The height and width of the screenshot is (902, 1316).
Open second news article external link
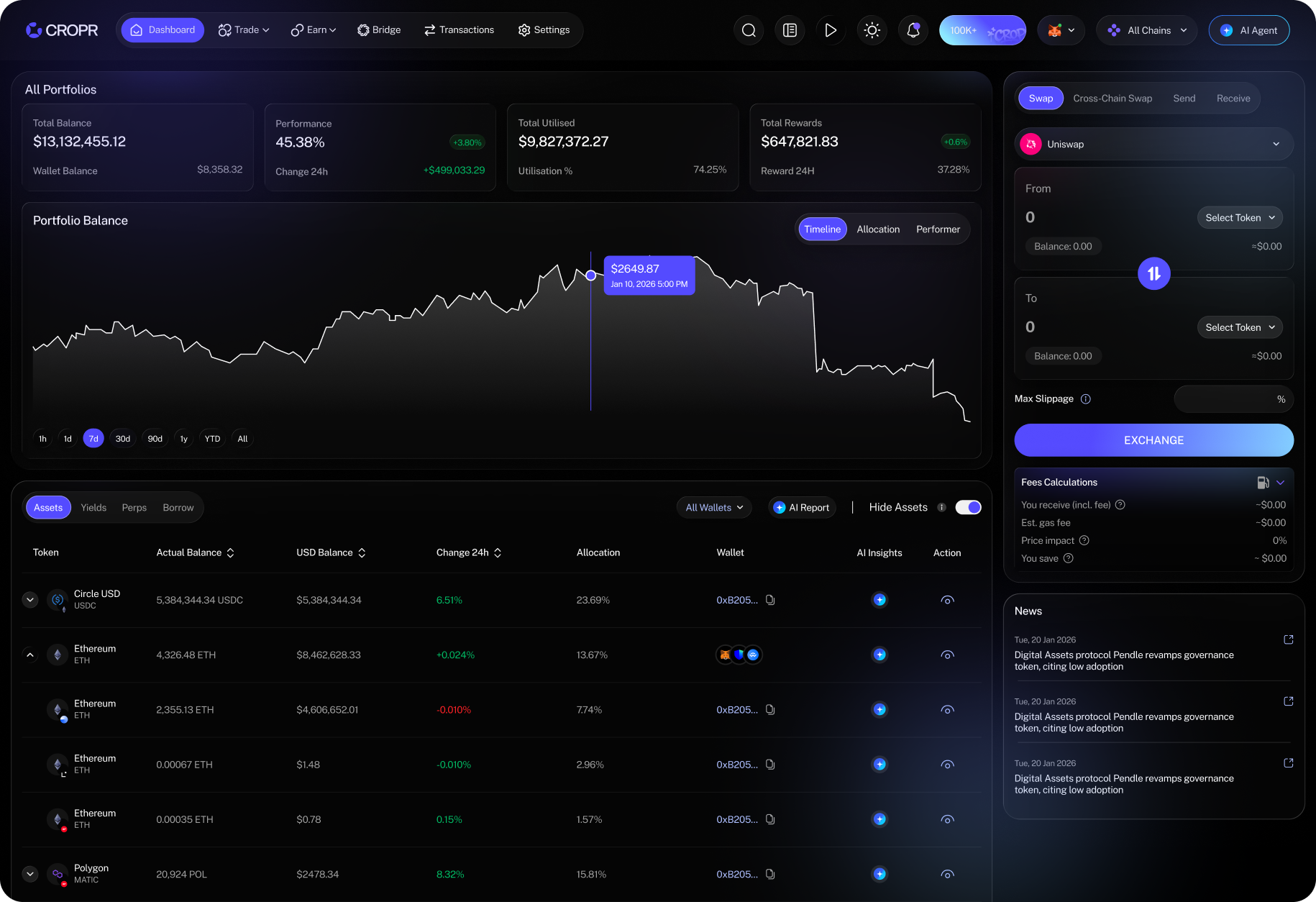coord(1289,701)
